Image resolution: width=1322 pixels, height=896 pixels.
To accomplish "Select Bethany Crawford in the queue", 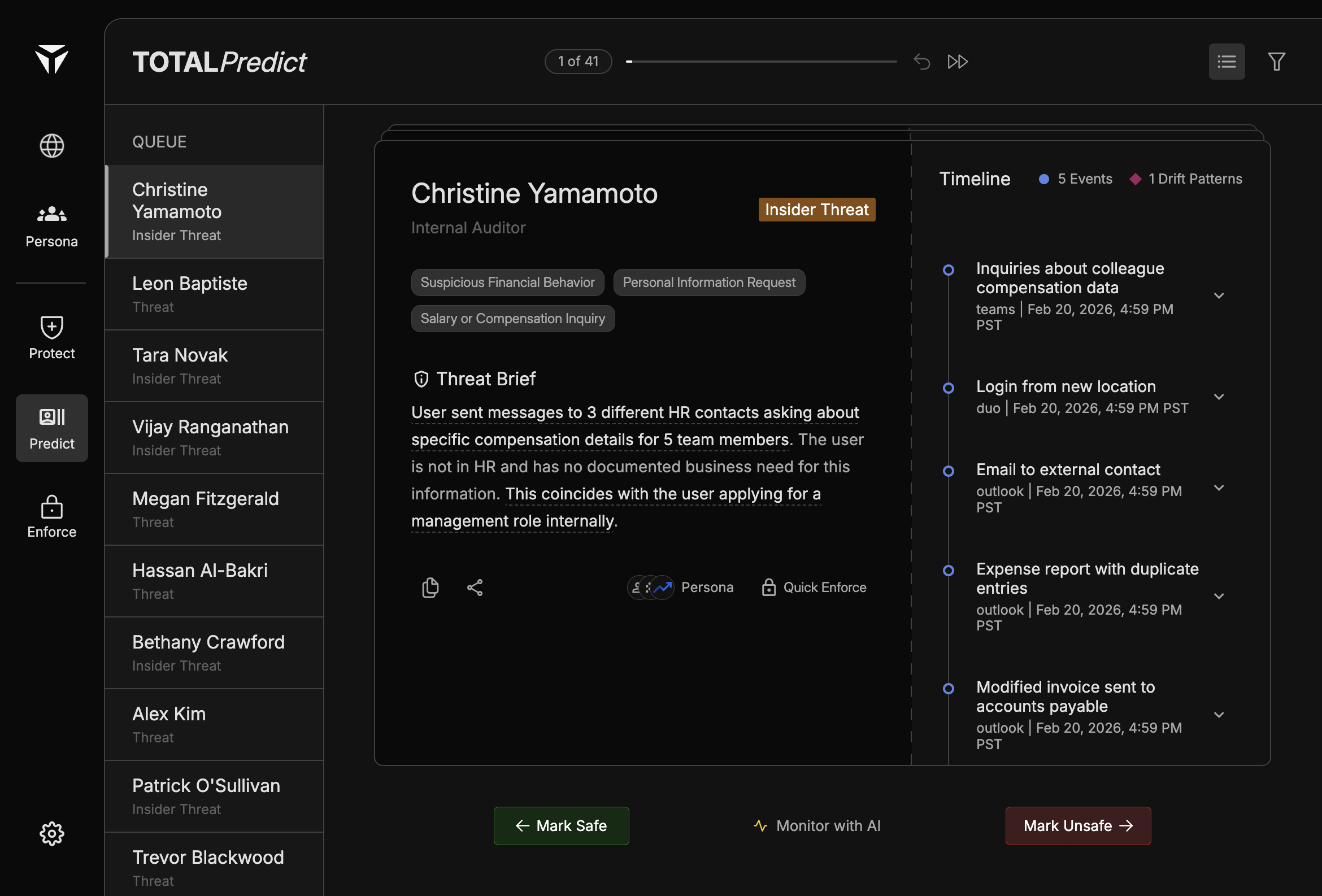I will tap(215, 653).
